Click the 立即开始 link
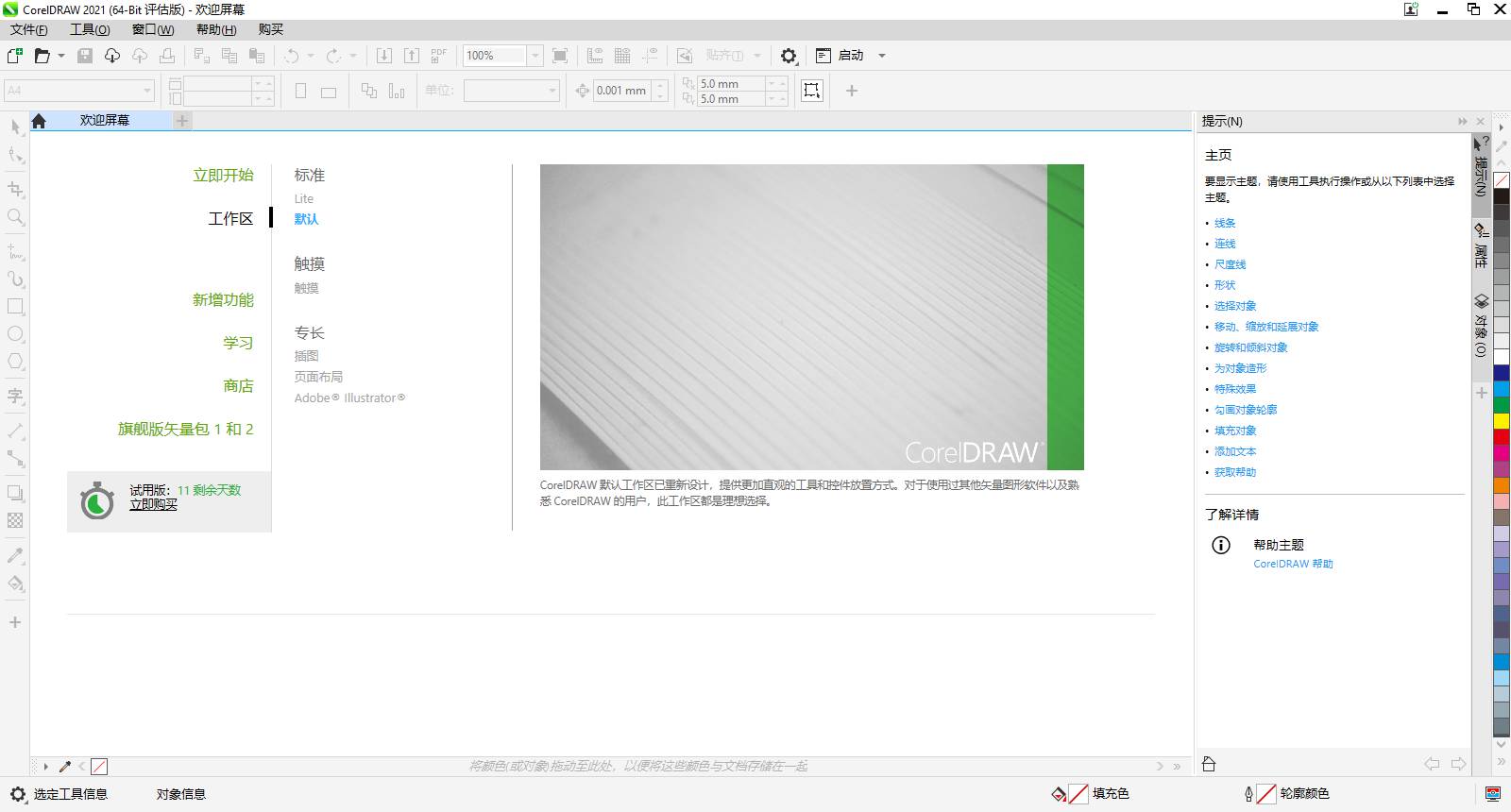Viewport: 1511px width, 812px height. (223, 176)
